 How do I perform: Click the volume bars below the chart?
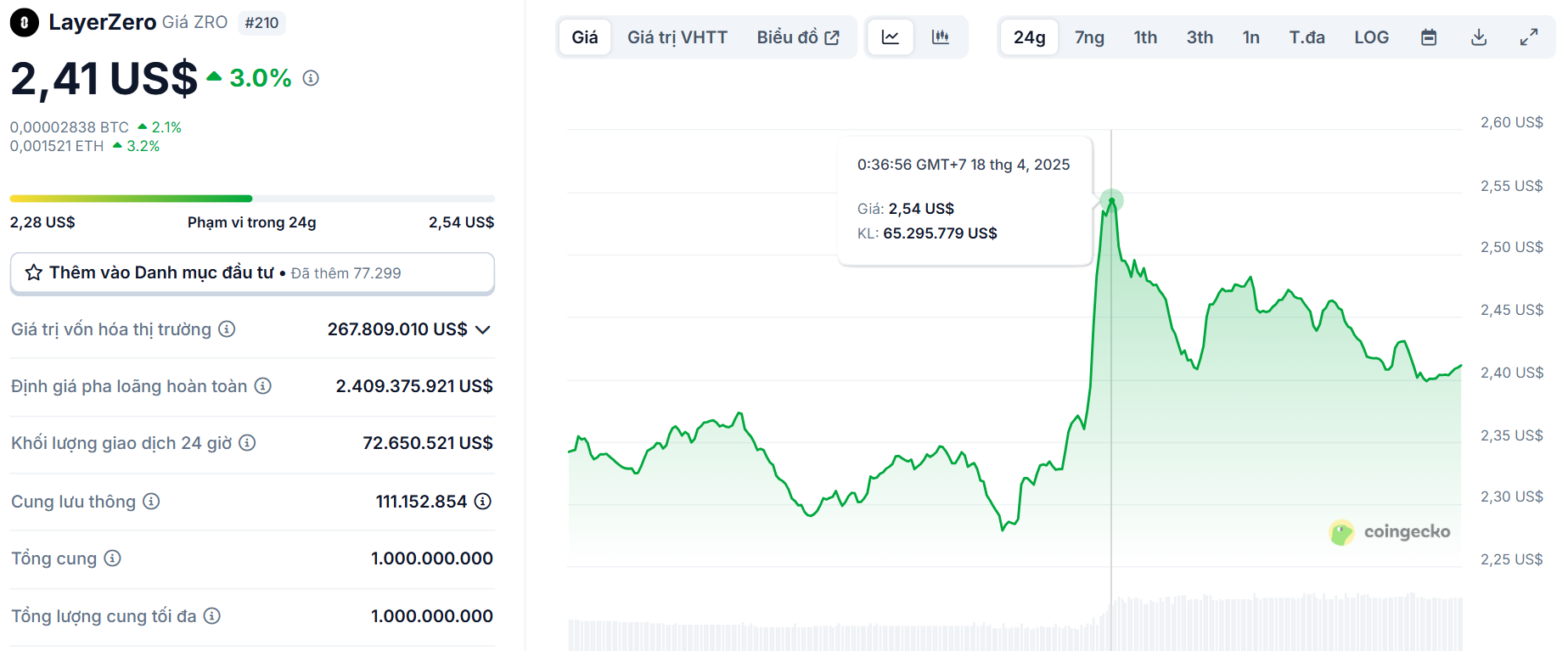(x=1015, y=622)
